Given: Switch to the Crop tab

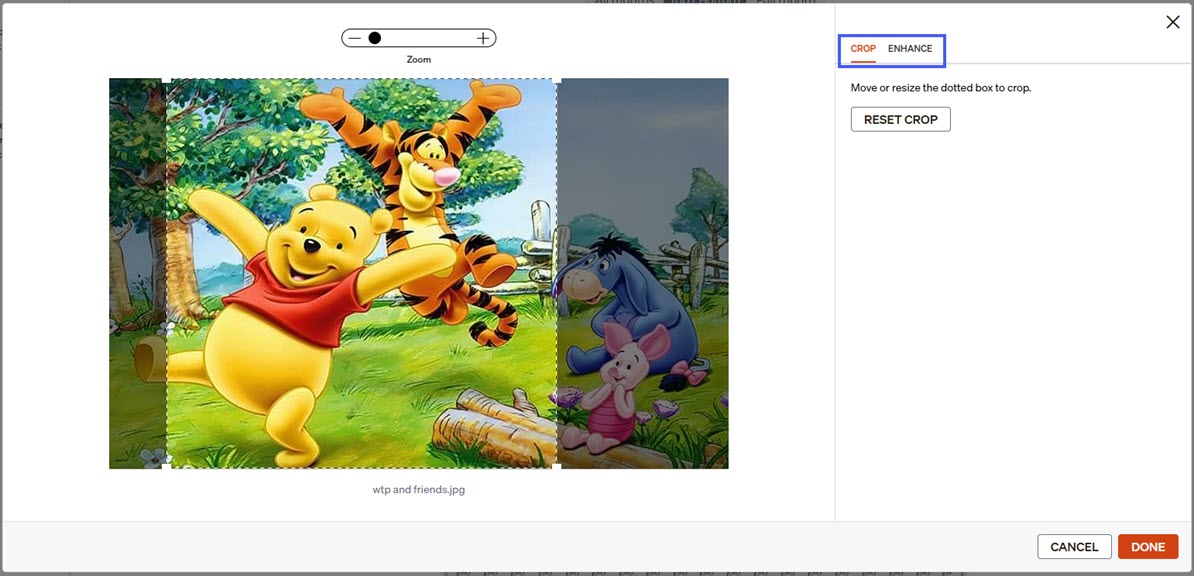Looking at the screenshot, I should [x=863, y=49].
